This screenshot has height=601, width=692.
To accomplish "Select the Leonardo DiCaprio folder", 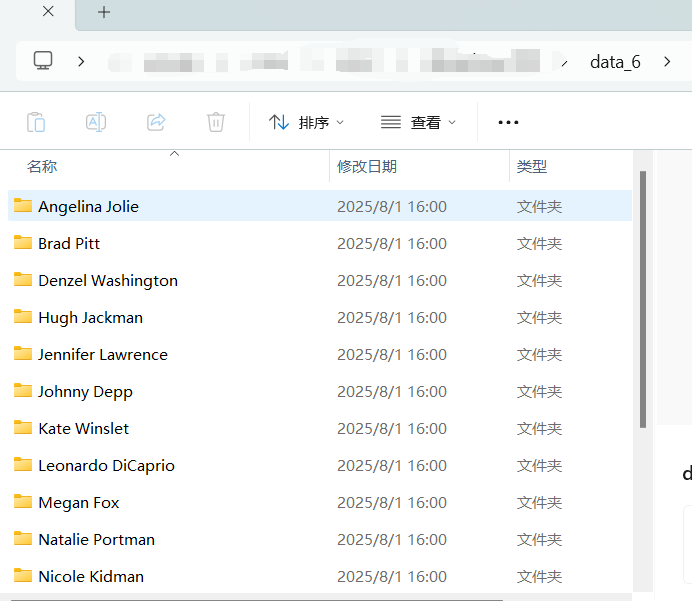I will pos(320,466).
